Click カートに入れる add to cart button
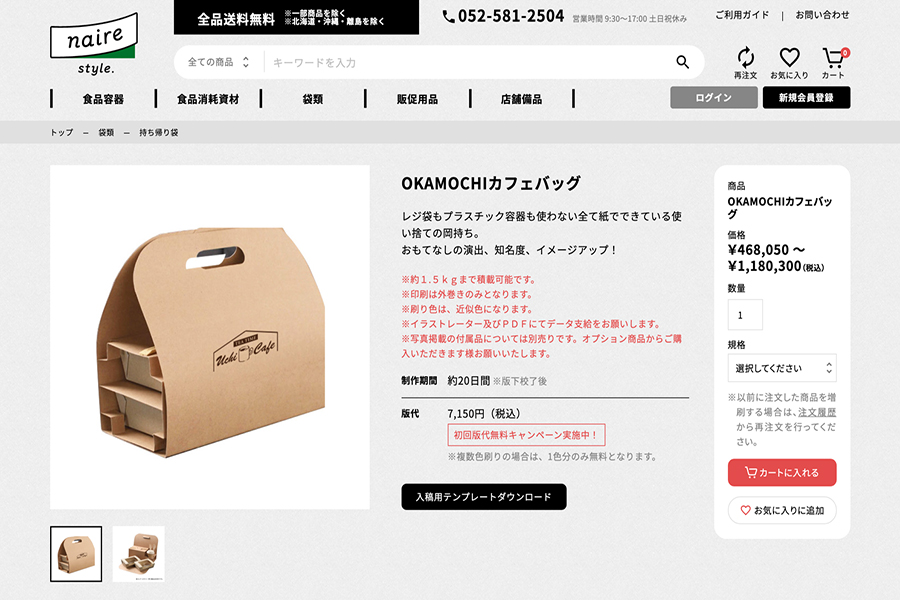 click(782, 473)
